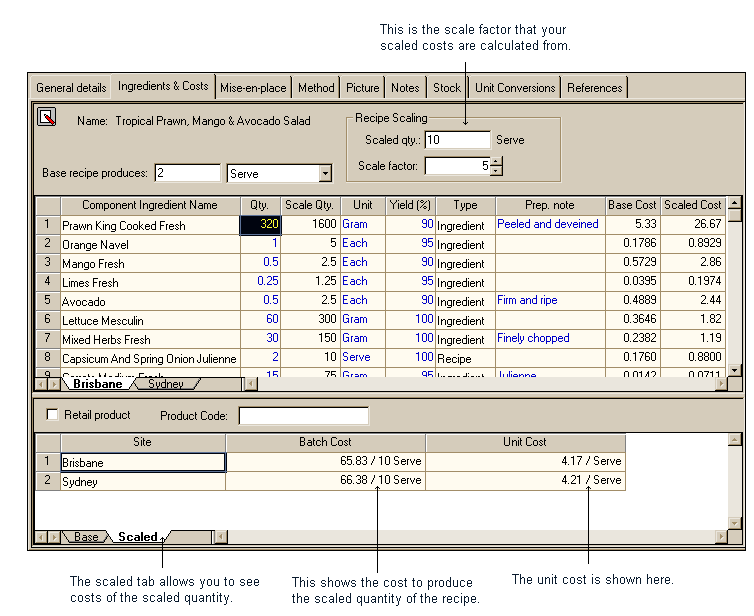The height and width of the screenshot is (616, 754).
Task: Select the Sydney sheet tab
Action: pos(165,384)
